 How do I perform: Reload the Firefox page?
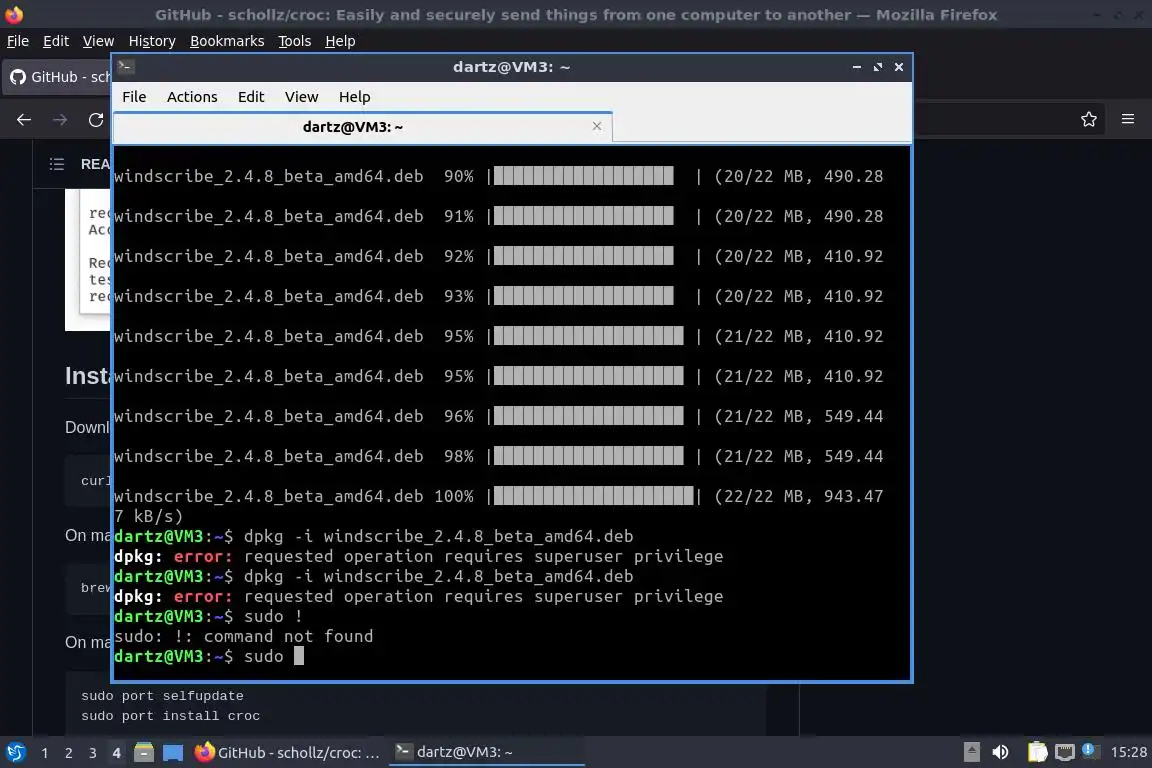pos(96,120)
